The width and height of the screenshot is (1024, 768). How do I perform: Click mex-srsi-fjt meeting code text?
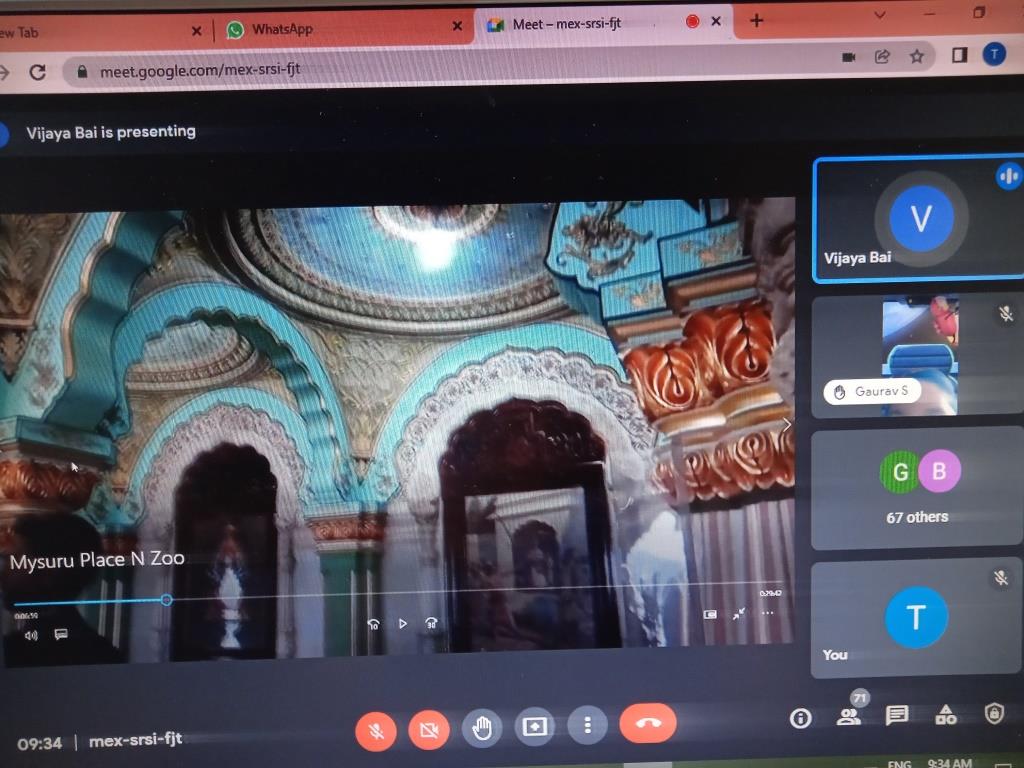tap(135, 740)
